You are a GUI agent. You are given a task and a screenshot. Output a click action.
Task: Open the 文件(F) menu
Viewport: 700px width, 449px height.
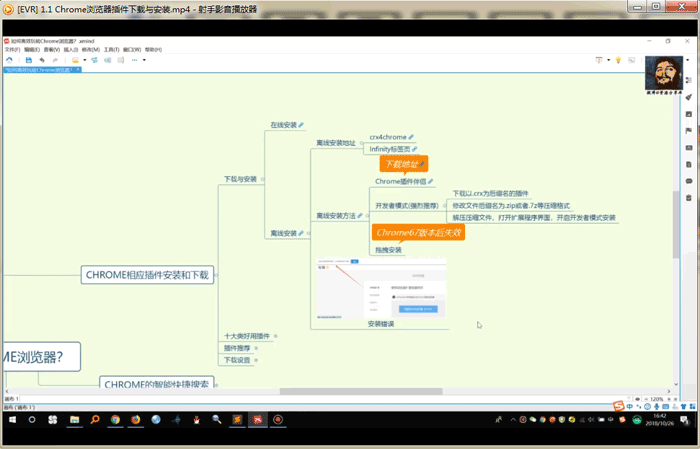coord(12,50)
